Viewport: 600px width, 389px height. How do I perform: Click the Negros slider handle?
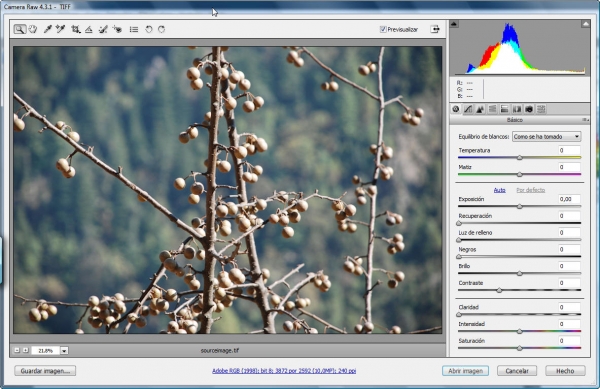coord(459,257)
